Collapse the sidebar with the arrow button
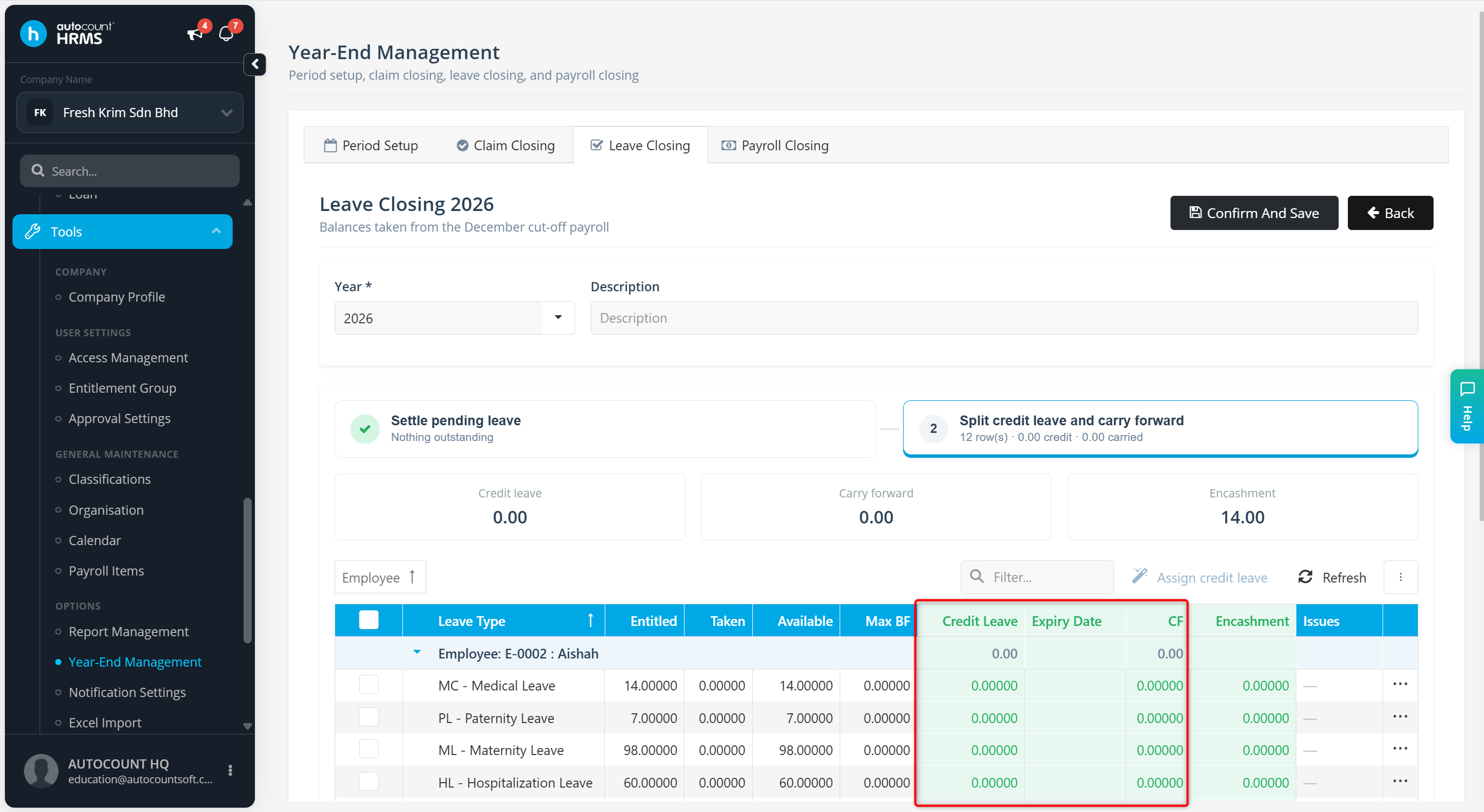Screen dimensions: 1484x812 (x=254, y=64)
